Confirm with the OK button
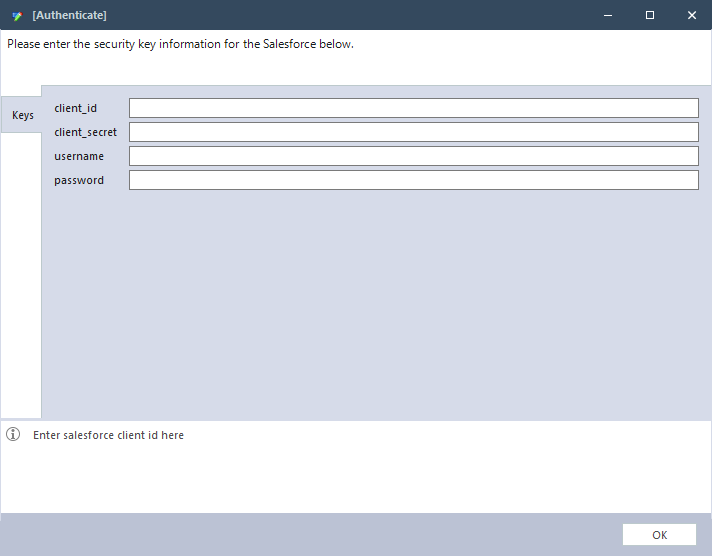Viewport: 712px width, 556px height. click(659, 535)
